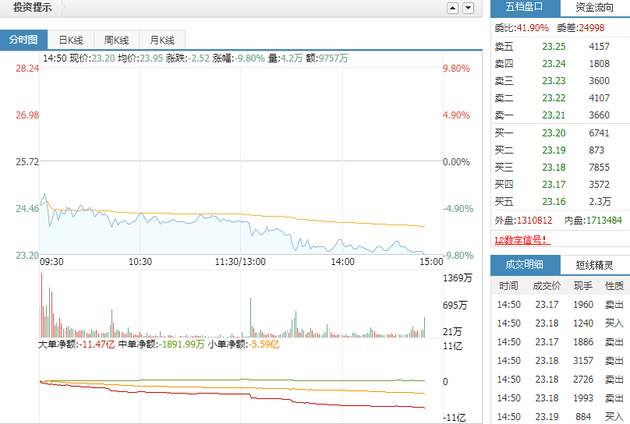
Task: Click the 均价 value 23.95
Action: pos(151,59)
